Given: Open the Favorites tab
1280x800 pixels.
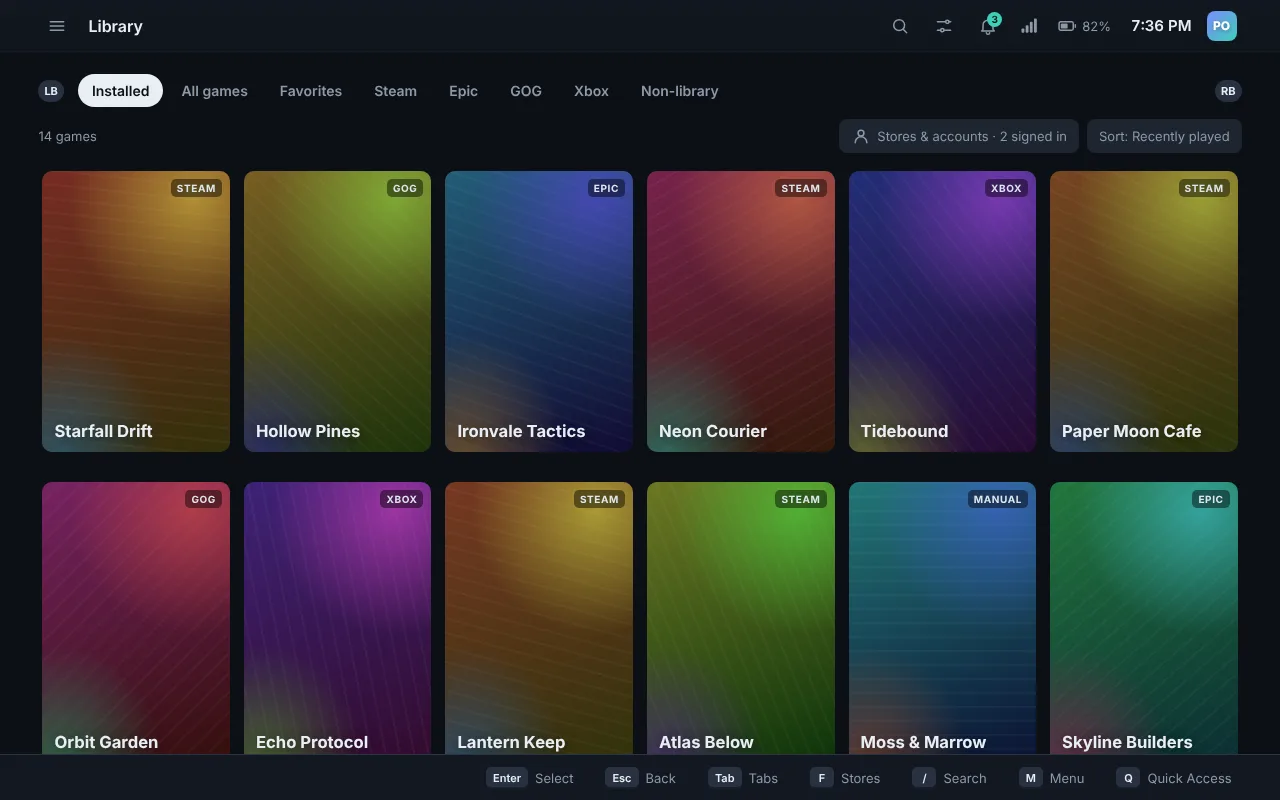Looking at the screenshot, I should coord(311,91).
